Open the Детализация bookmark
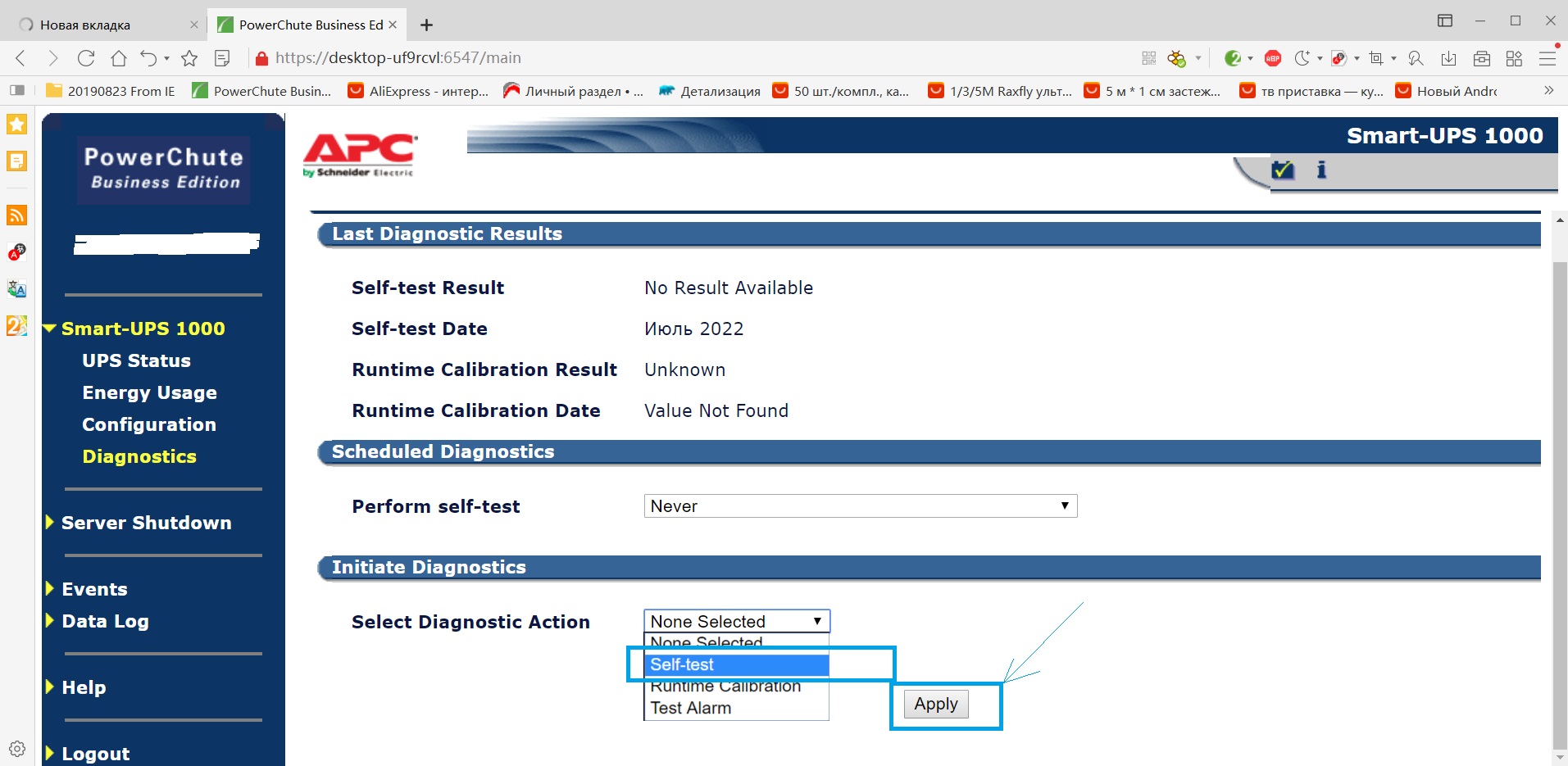The image size is (1568, 766). tap(710, 91)
